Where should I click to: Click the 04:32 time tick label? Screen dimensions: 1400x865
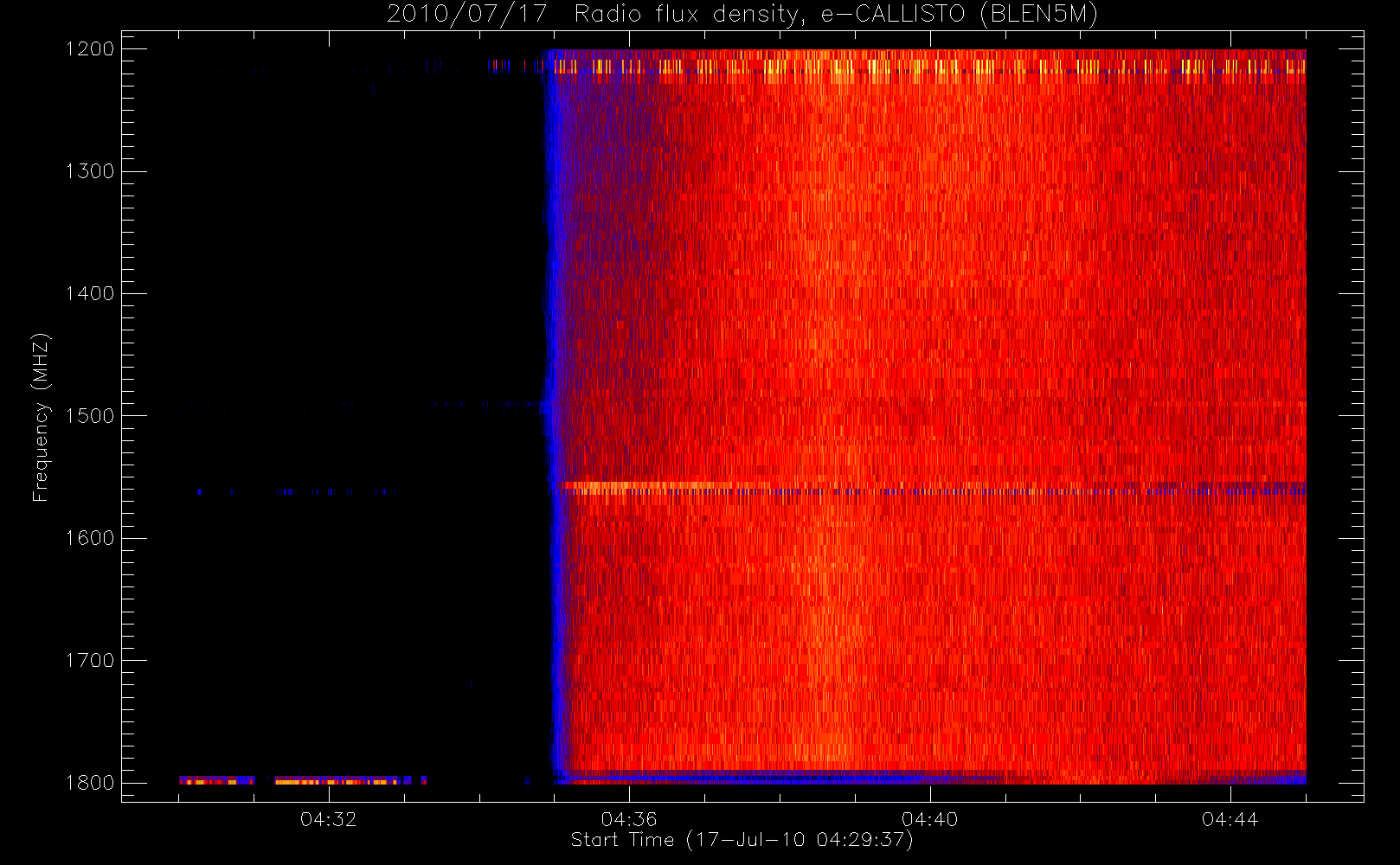coord(329,819)
